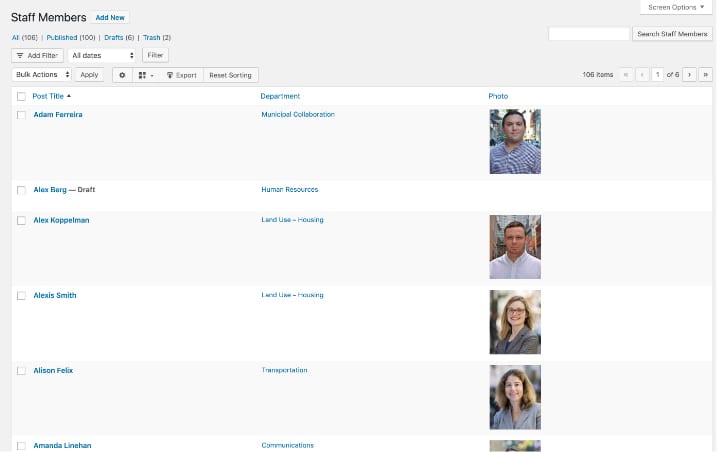Check the Adam Ferreira row checkbox
Image resolution: width=717 pixels, height=452 pixels.
21,115
